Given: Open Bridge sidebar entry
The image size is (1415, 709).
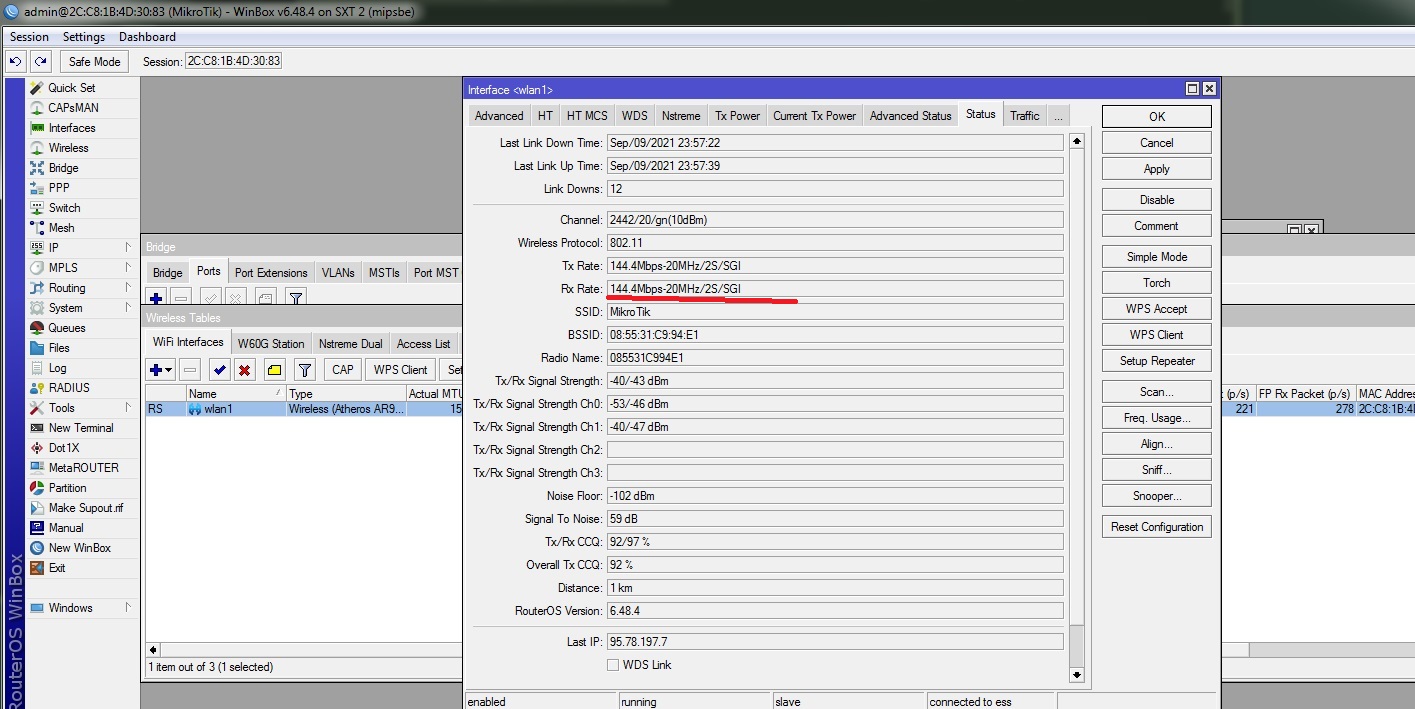Looking at the screenshot, I should point(63,168).
